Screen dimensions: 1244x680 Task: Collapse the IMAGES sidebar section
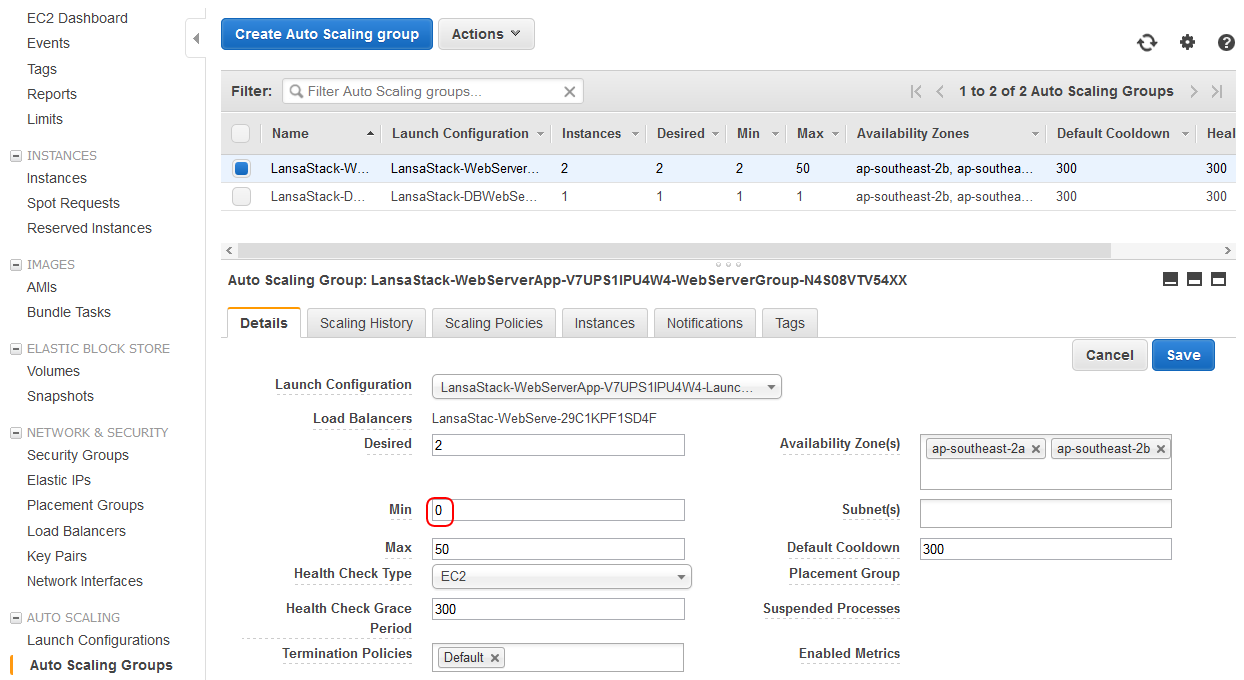click(15, 265)
